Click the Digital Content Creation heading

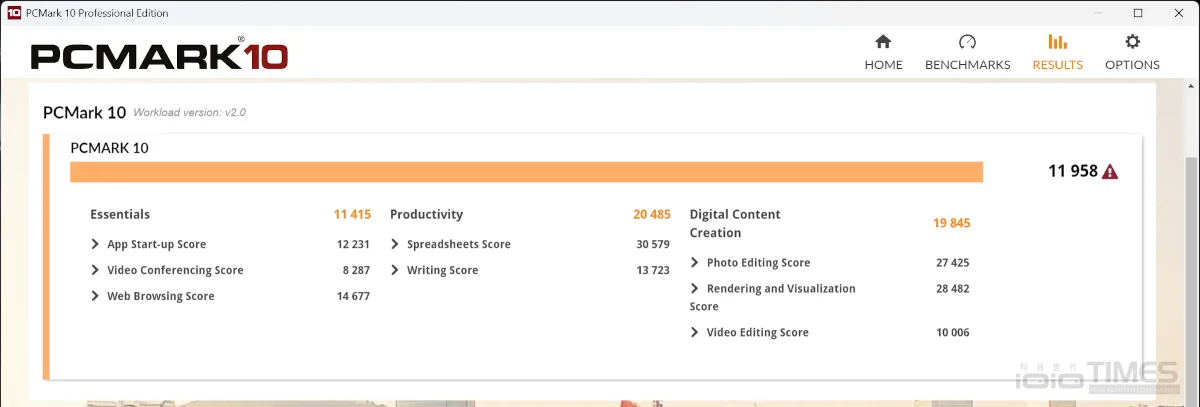pyautogui.click(x=735, y=223)
